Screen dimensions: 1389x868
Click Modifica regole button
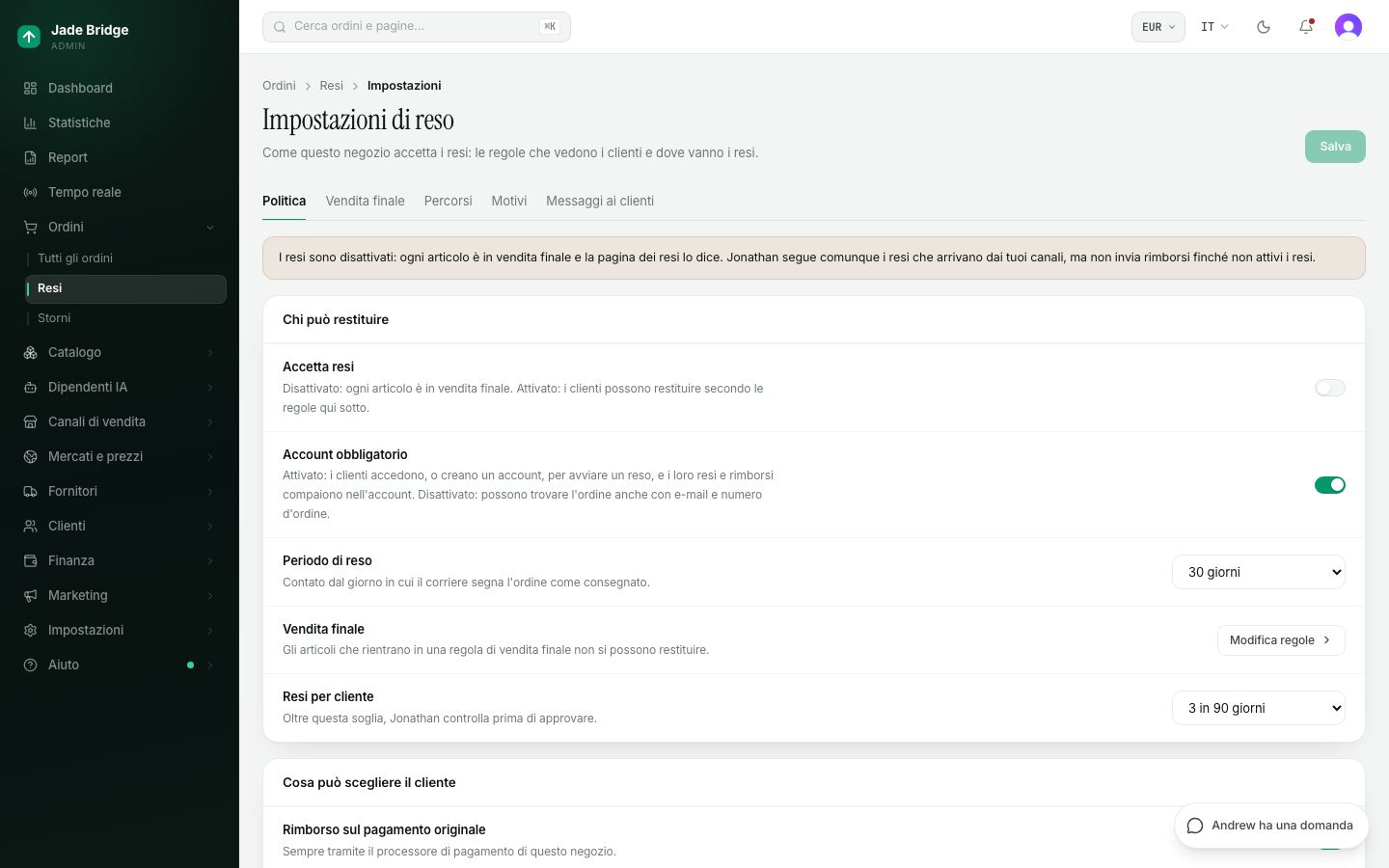point(1281,640)
